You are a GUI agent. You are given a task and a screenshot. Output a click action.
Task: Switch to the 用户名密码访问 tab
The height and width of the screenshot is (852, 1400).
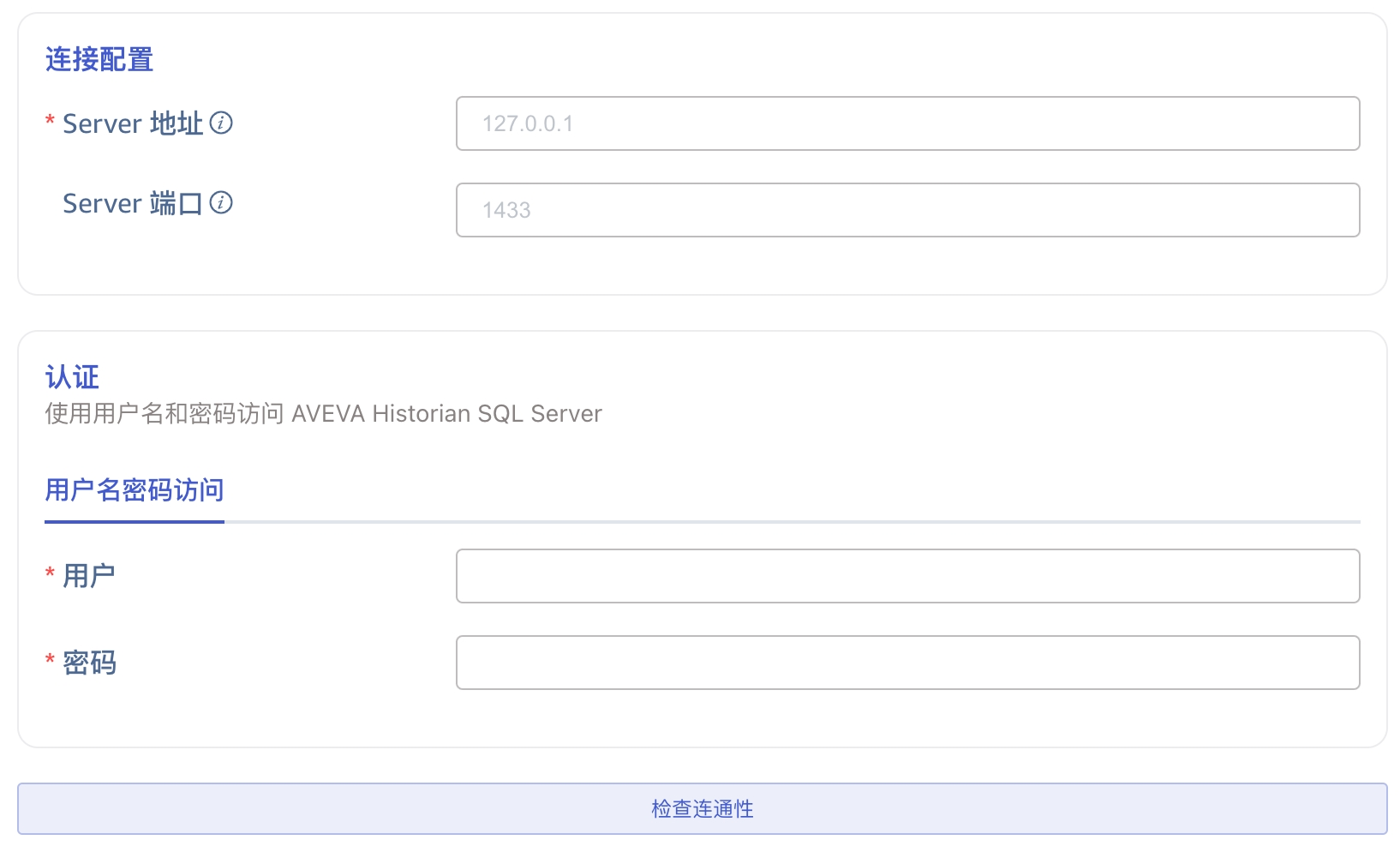point(135,490)
